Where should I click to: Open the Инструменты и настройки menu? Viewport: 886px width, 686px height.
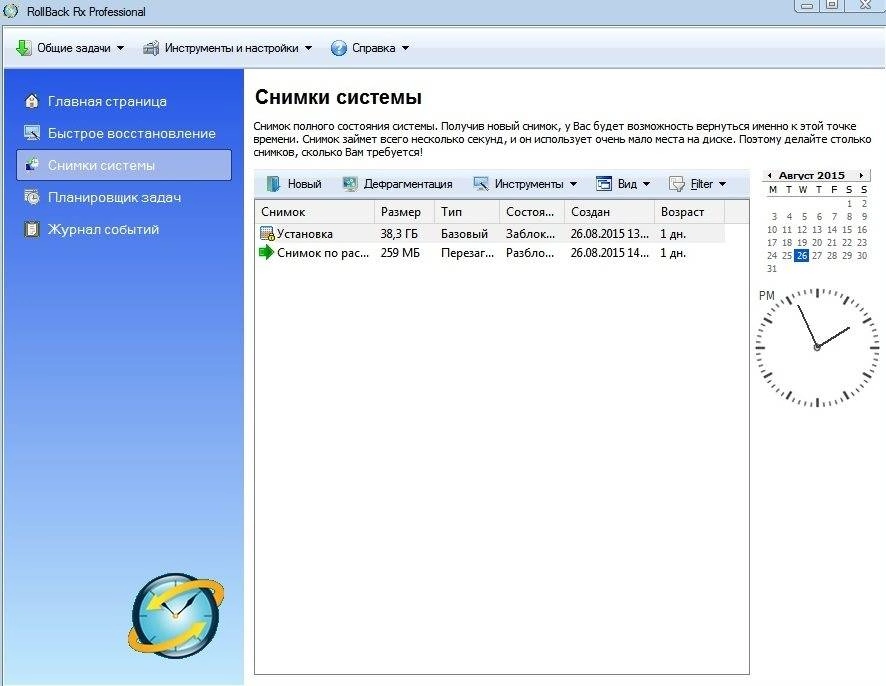pos(228,48)
